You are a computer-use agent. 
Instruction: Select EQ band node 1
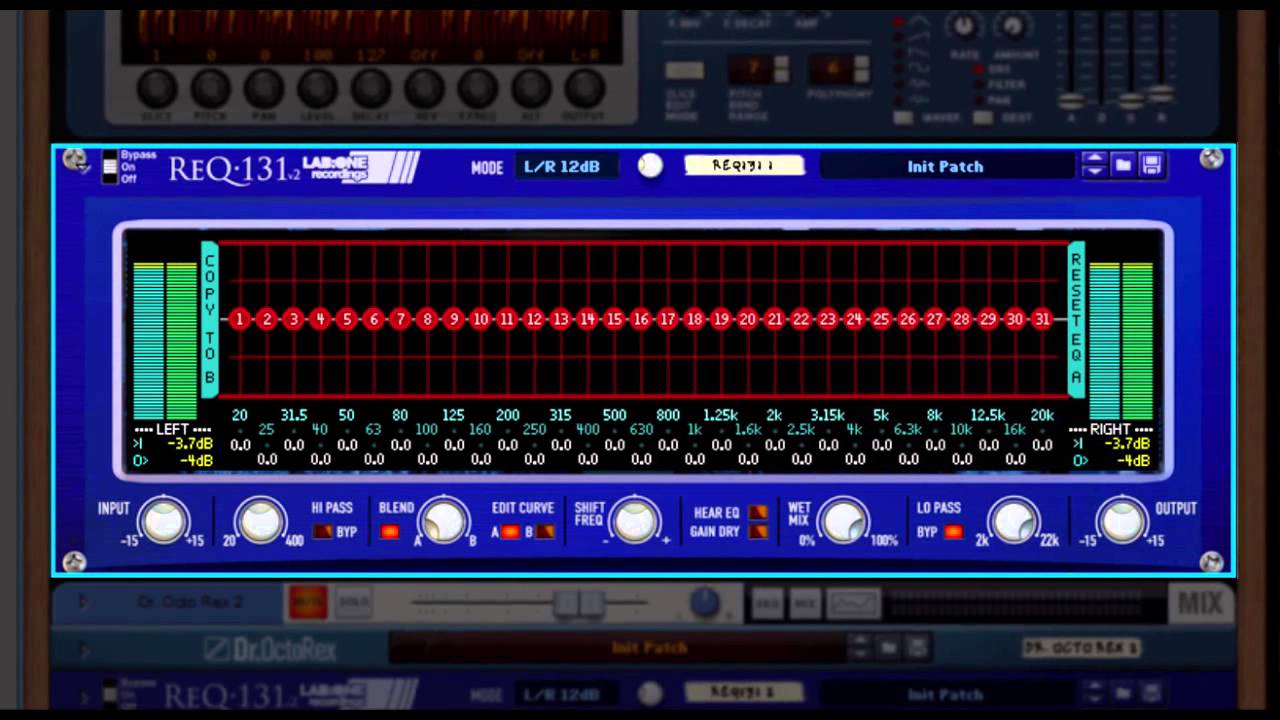239,319
